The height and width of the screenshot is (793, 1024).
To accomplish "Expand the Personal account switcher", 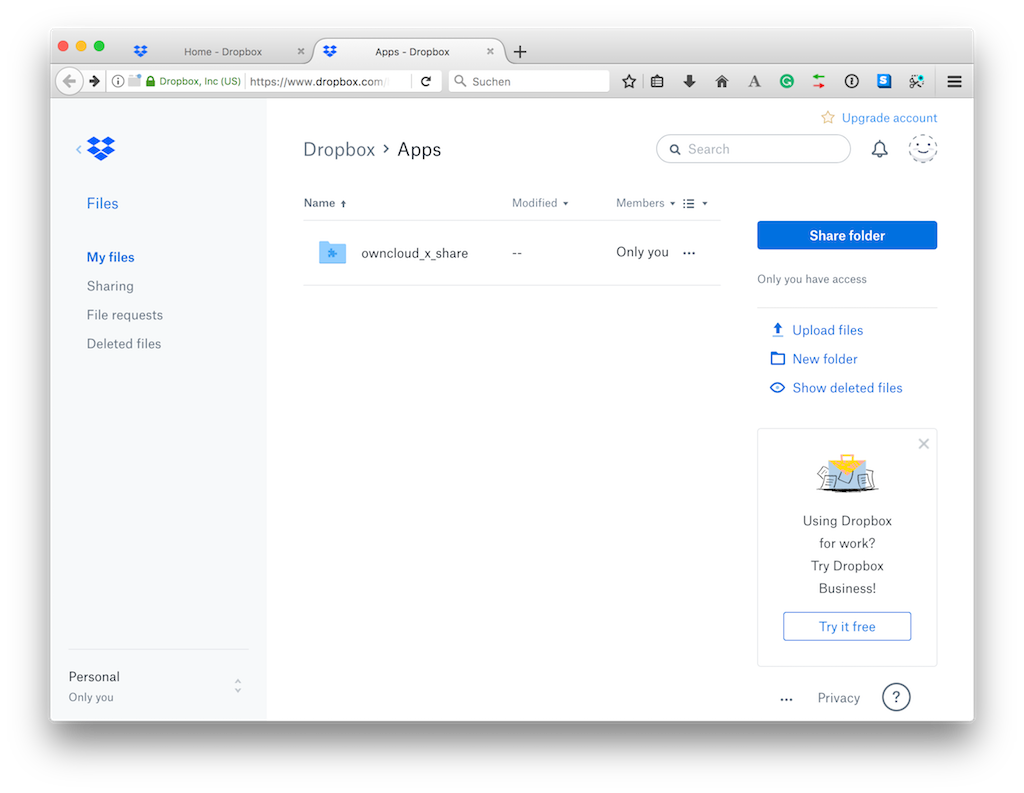I will click(x=237, y=685).
